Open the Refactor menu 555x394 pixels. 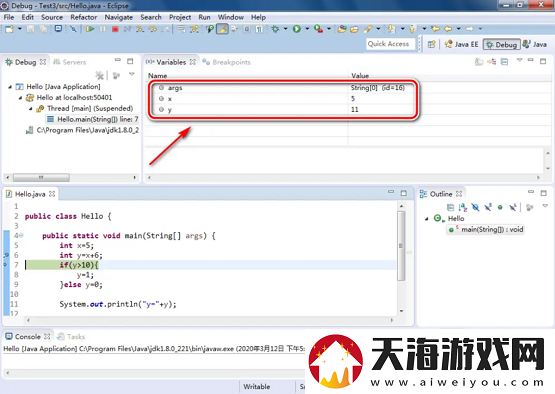pos(84,17)
